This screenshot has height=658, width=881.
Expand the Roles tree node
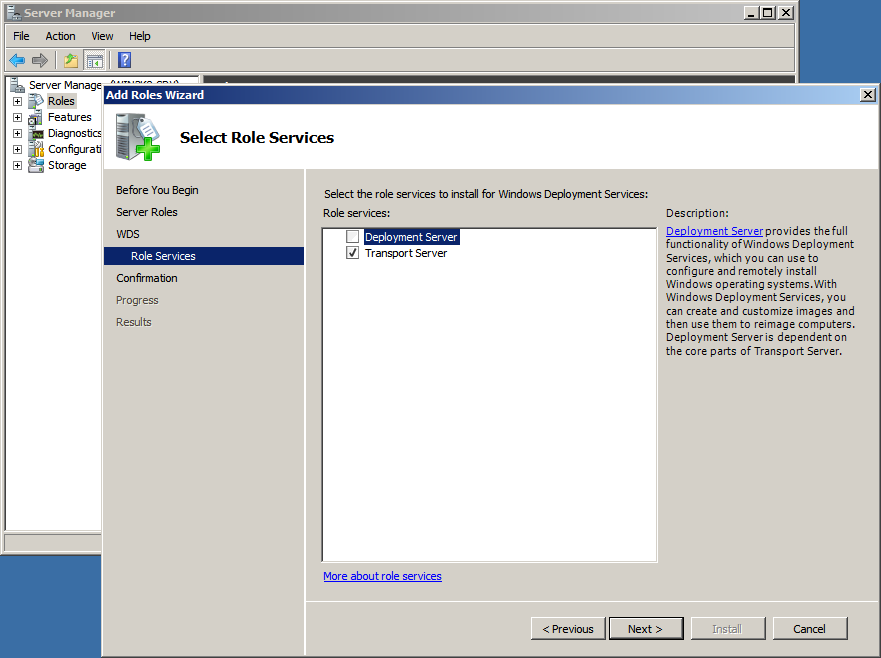coord(17,102)
